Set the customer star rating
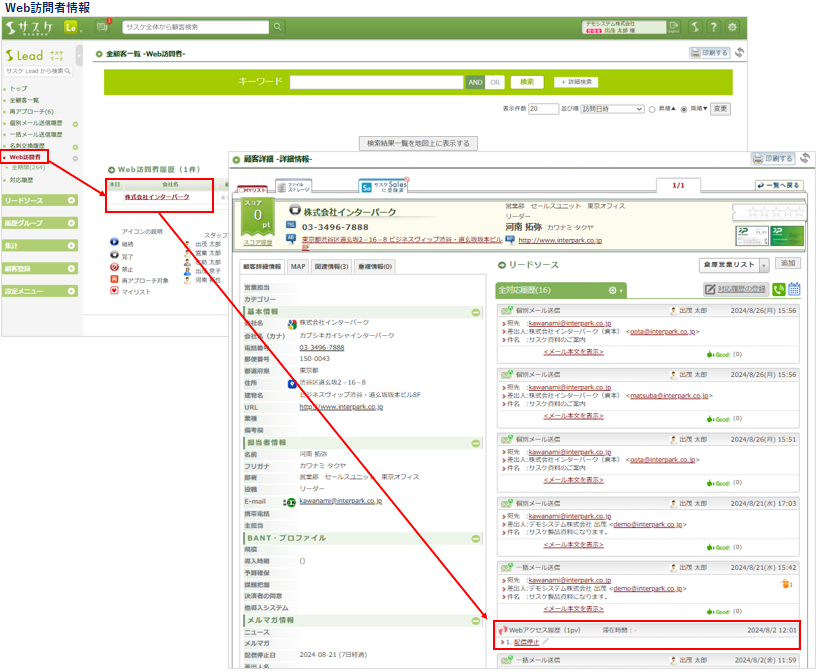 (x=776, y=212)
